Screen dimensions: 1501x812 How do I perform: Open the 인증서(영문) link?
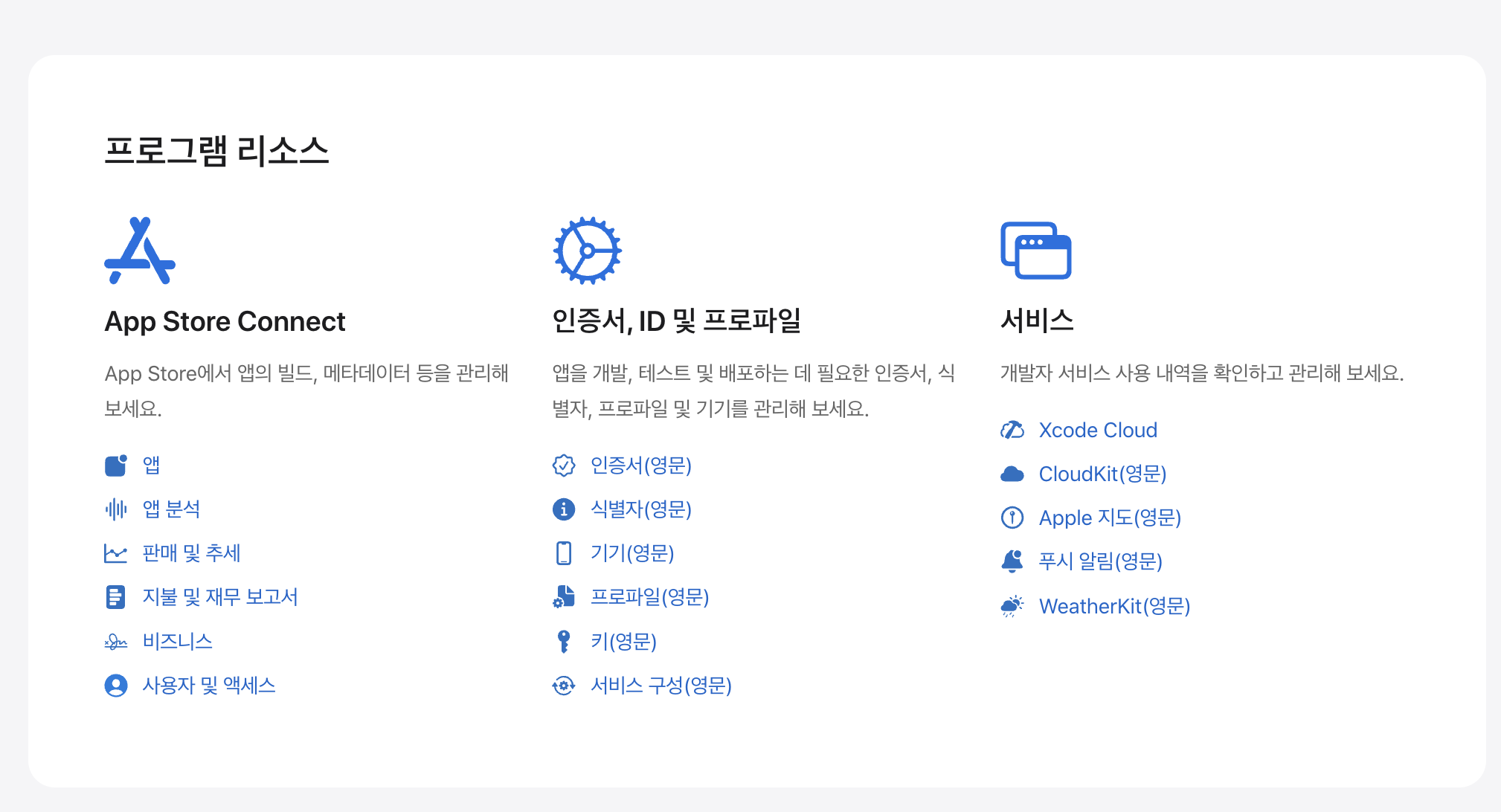click(x=641, y=465)
